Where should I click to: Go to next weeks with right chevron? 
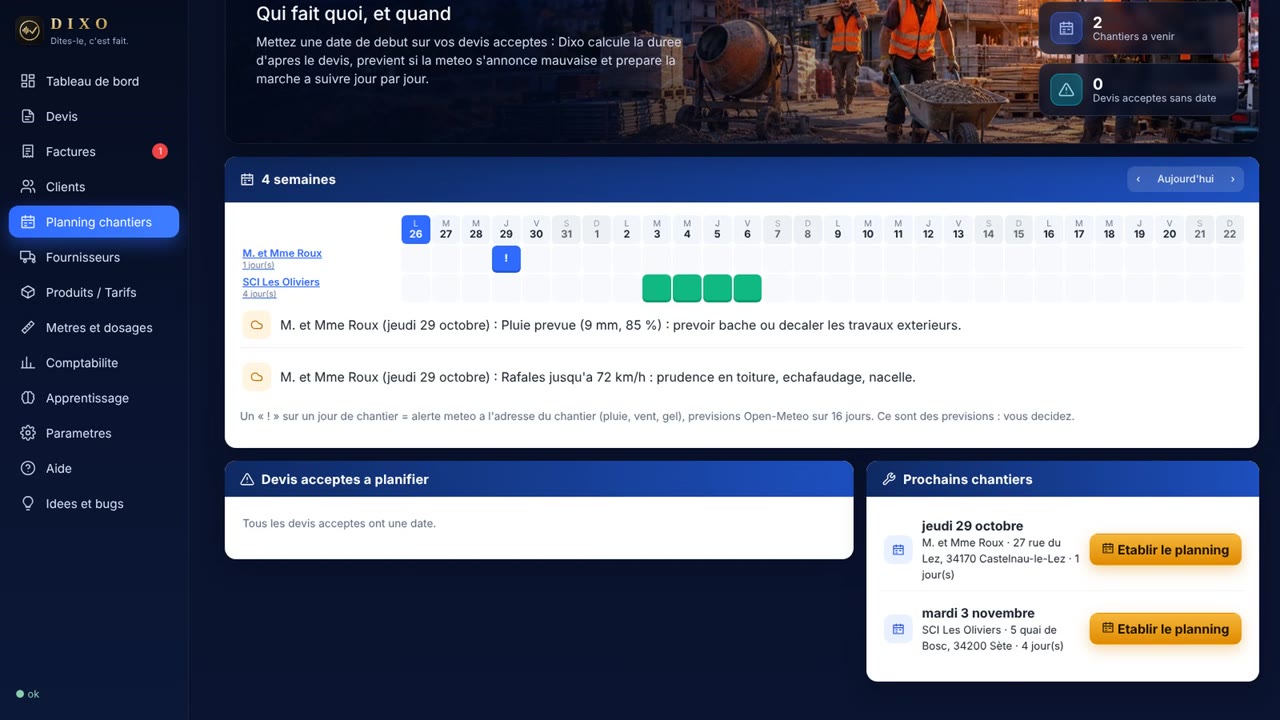[1233, 179]
